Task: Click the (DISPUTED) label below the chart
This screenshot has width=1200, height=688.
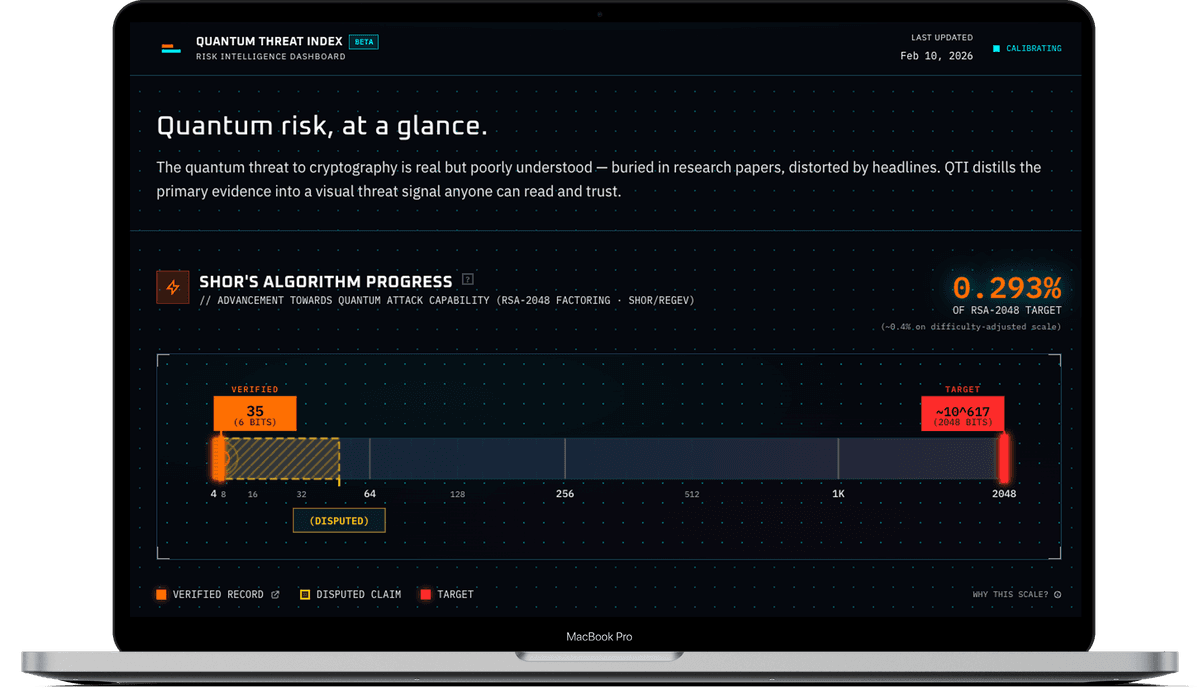Action: click(x=338, y=520)
